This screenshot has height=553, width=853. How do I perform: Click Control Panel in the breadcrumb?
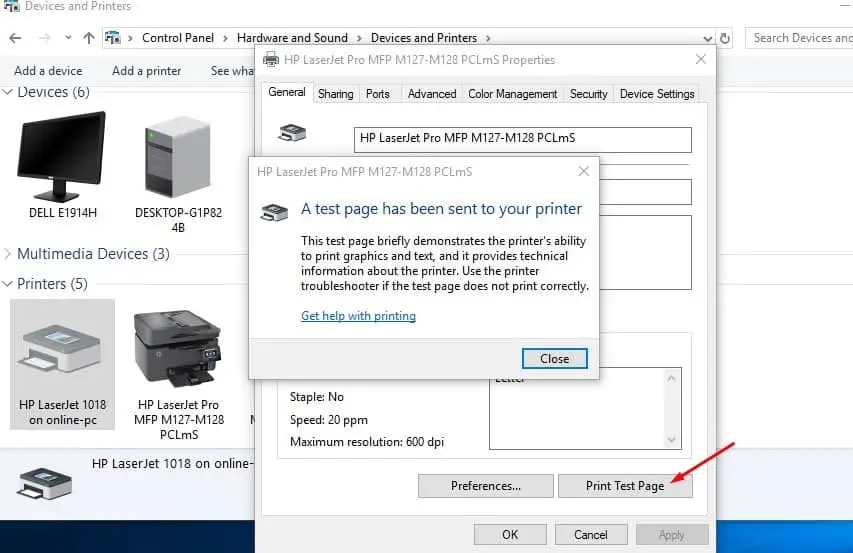178,38
